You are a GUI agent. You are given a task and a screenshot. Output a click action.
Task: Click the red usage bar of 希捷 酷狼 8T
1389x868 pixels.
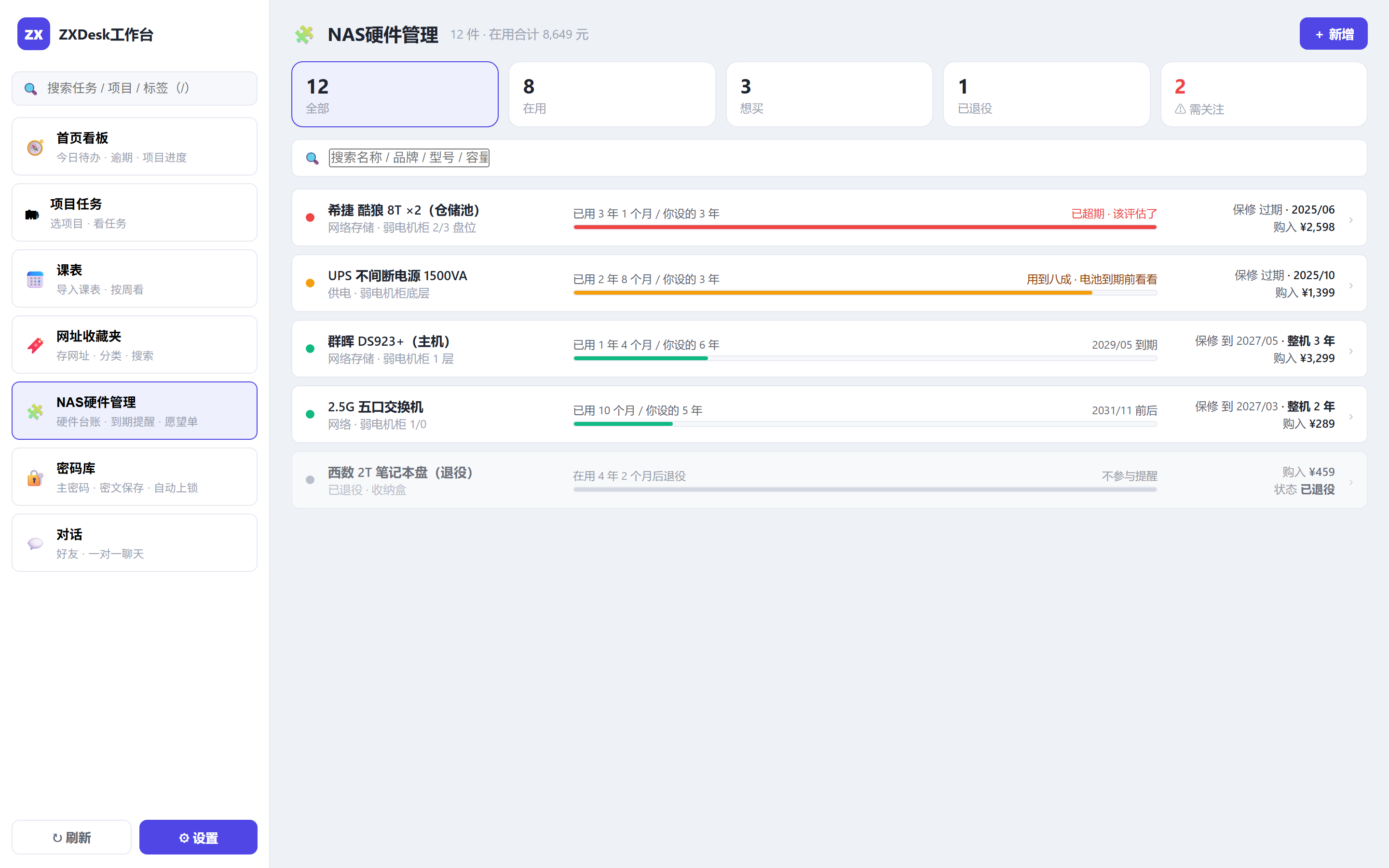pos(865,227)
